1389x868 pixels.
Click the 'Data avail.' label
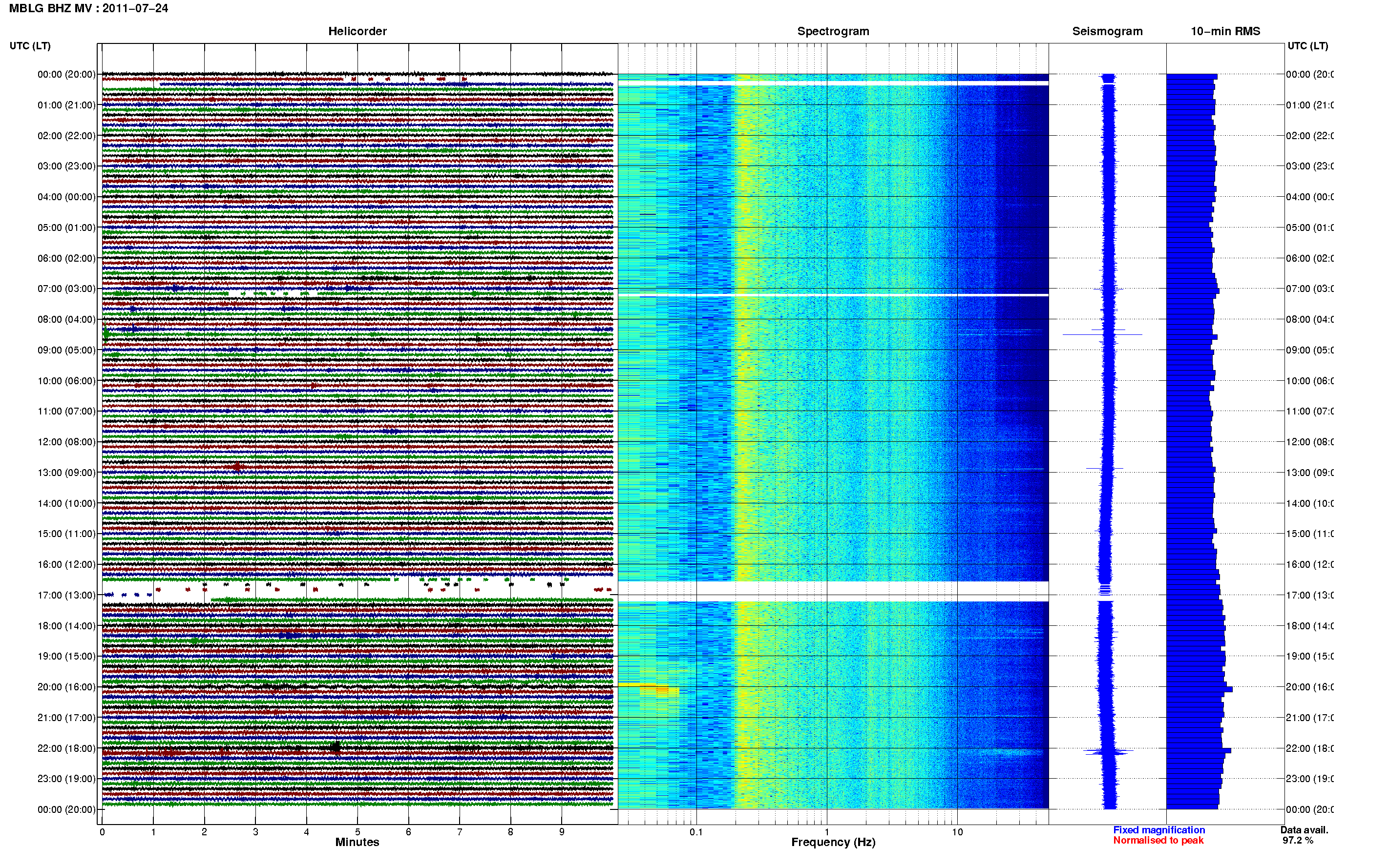click(x=1304, y=829)
